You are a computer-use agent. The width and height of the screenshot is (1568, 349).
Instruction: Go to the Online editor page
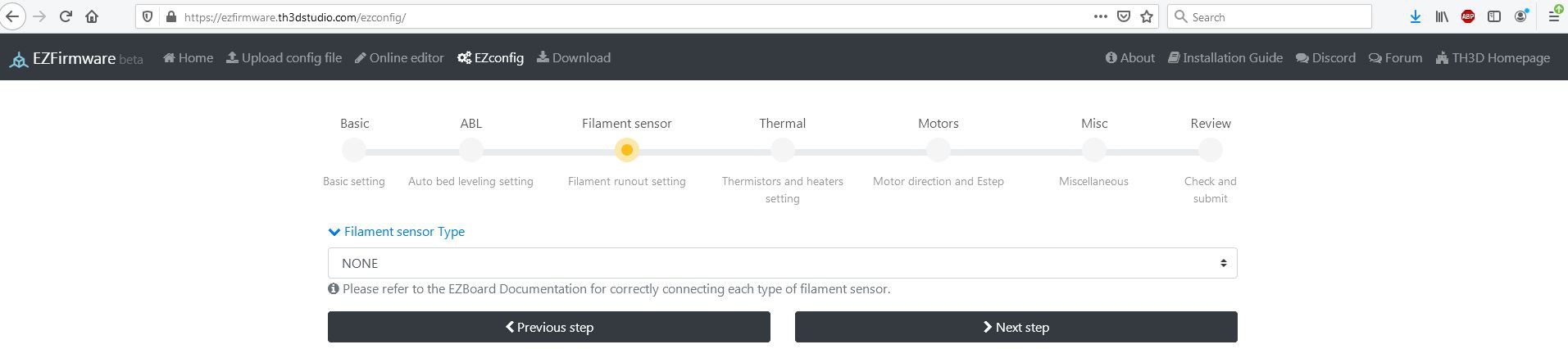399,57
